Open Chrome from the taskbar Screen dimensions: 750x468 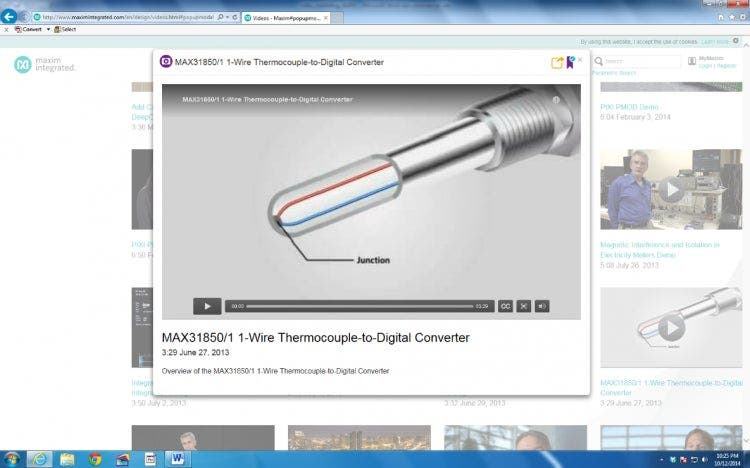[x=94, y=459]
